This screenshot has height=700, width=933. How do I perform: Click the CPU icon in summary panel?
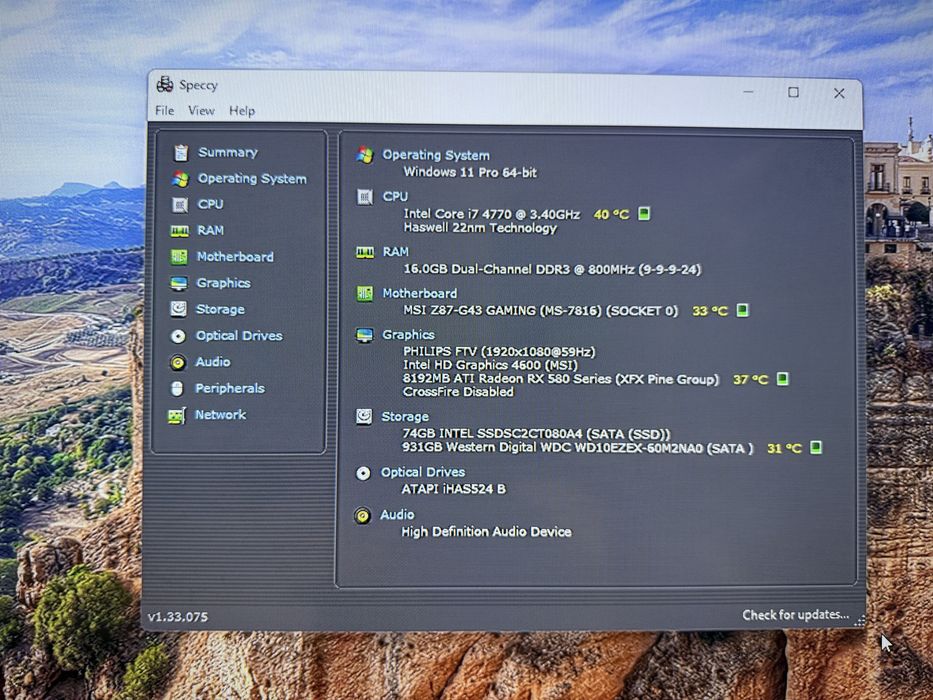tap(364, 196)
